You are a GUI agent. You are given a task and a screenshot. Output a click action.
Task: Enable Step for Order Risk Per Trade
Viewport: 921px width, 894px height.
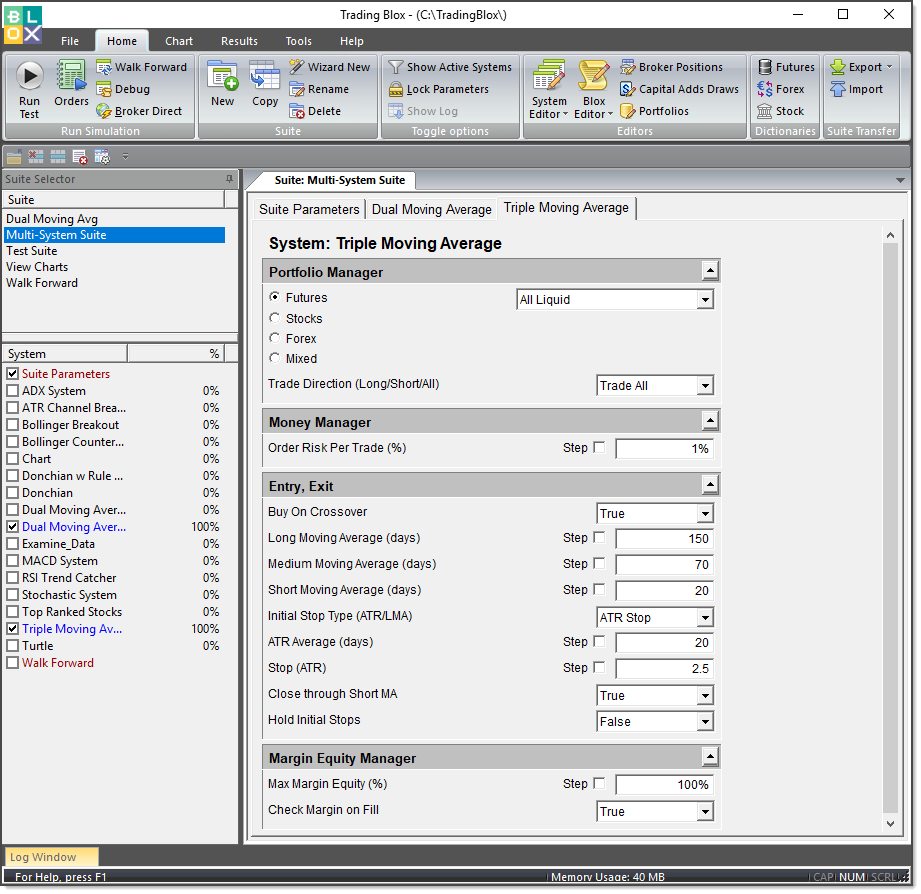coord(599,448)
